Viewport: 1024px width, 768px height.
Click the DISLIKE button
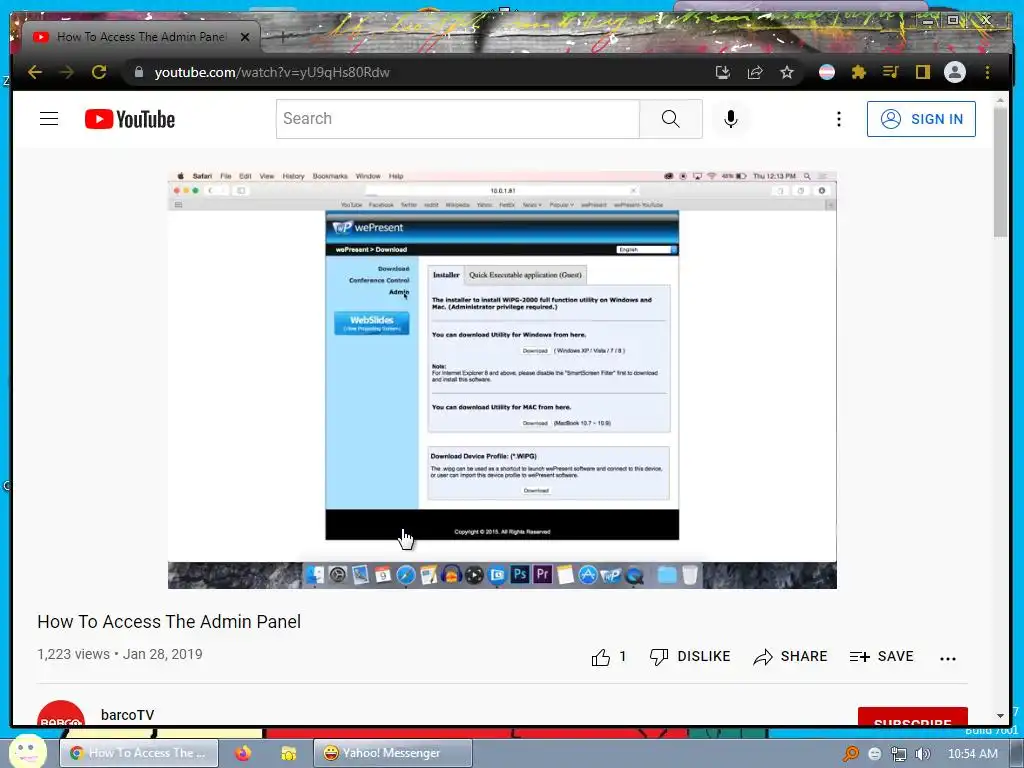(690, 656)
